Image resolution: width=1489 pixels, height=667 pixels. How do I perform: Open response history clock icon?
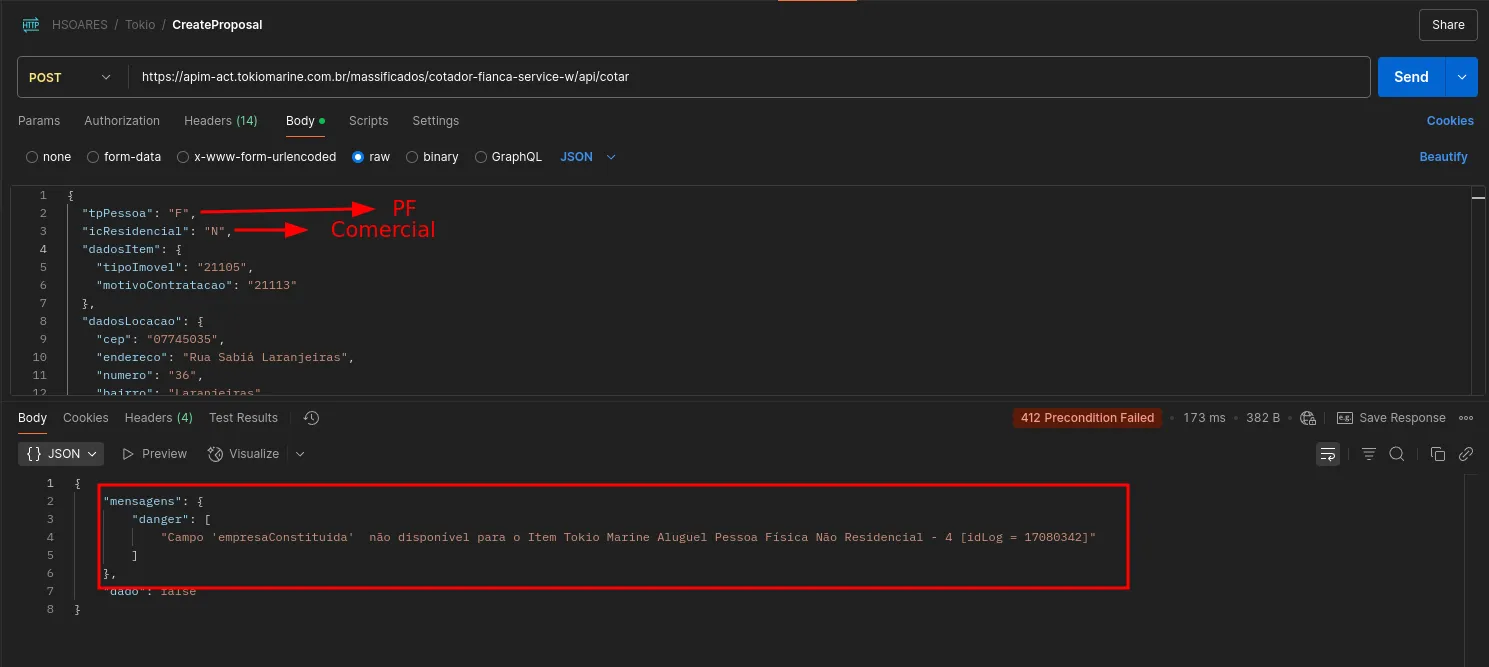311,418
